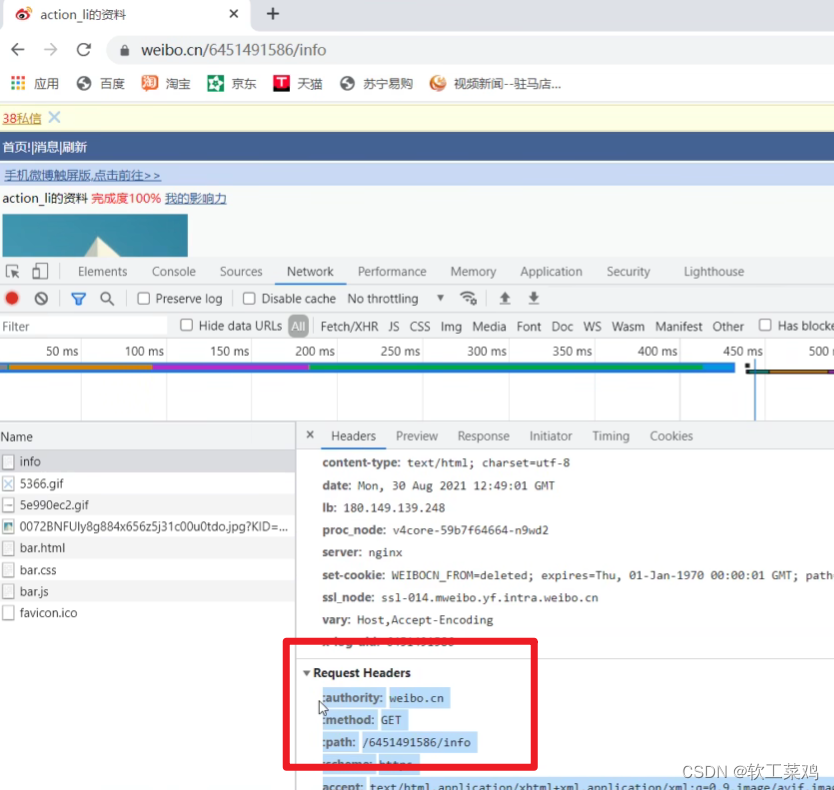Select the favicon.ico request
Viewport: 834px width, 790px height.
[147, 613]
